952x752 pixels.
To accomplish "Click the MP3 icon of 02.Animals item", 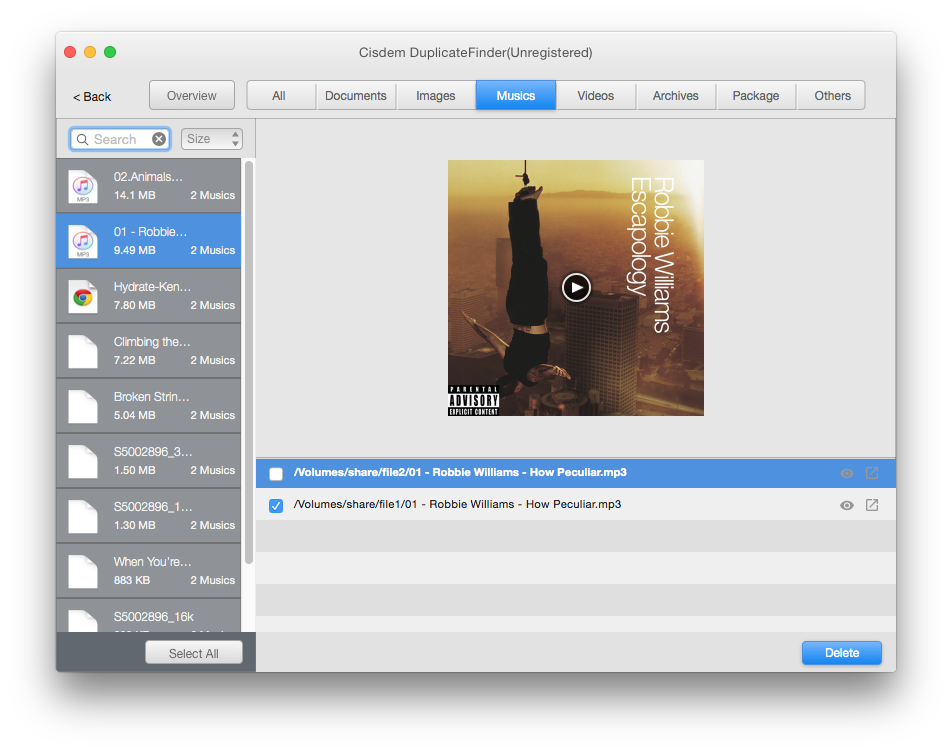I will pyautogui.click(x=83, y=186).
